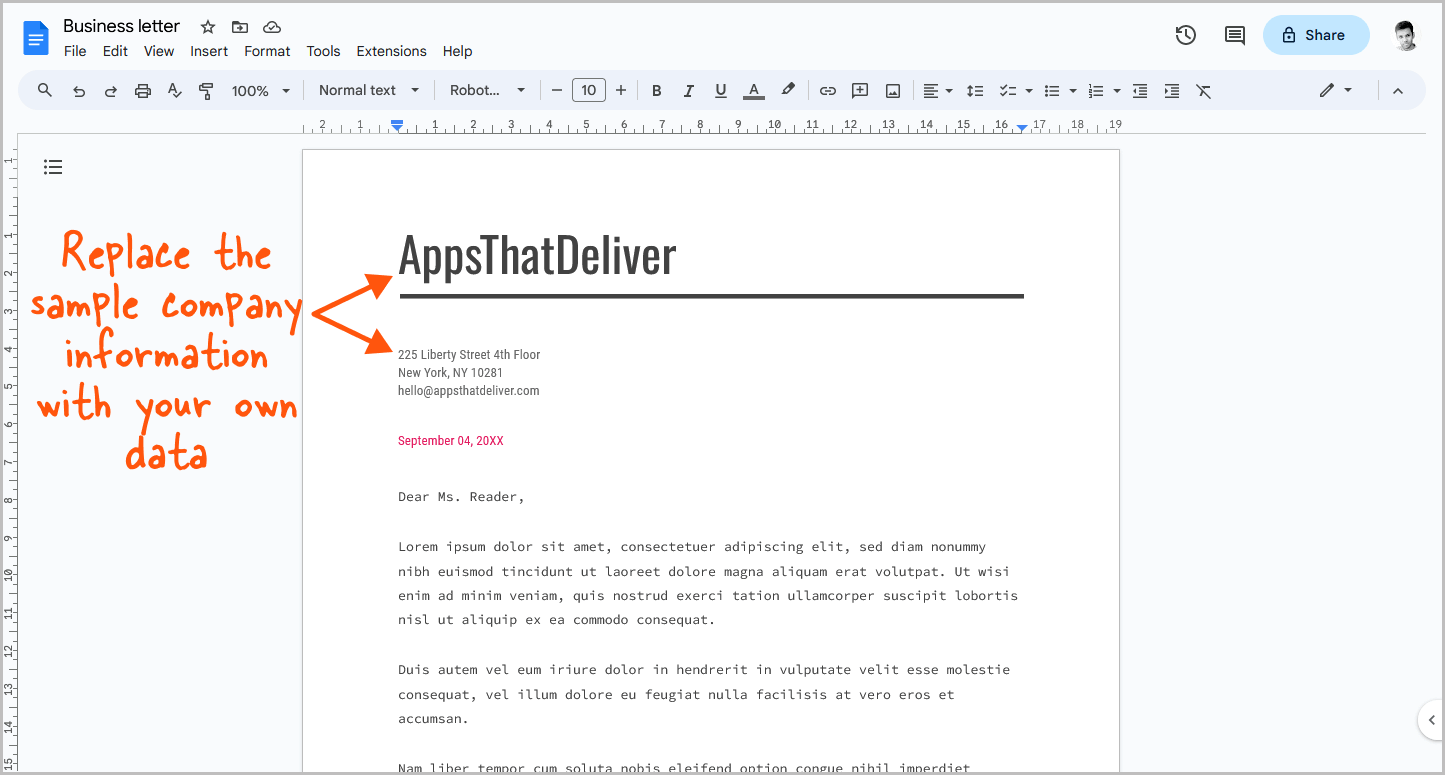Add a comment via the toolbar icon
1445x775 pixels.
859,89
